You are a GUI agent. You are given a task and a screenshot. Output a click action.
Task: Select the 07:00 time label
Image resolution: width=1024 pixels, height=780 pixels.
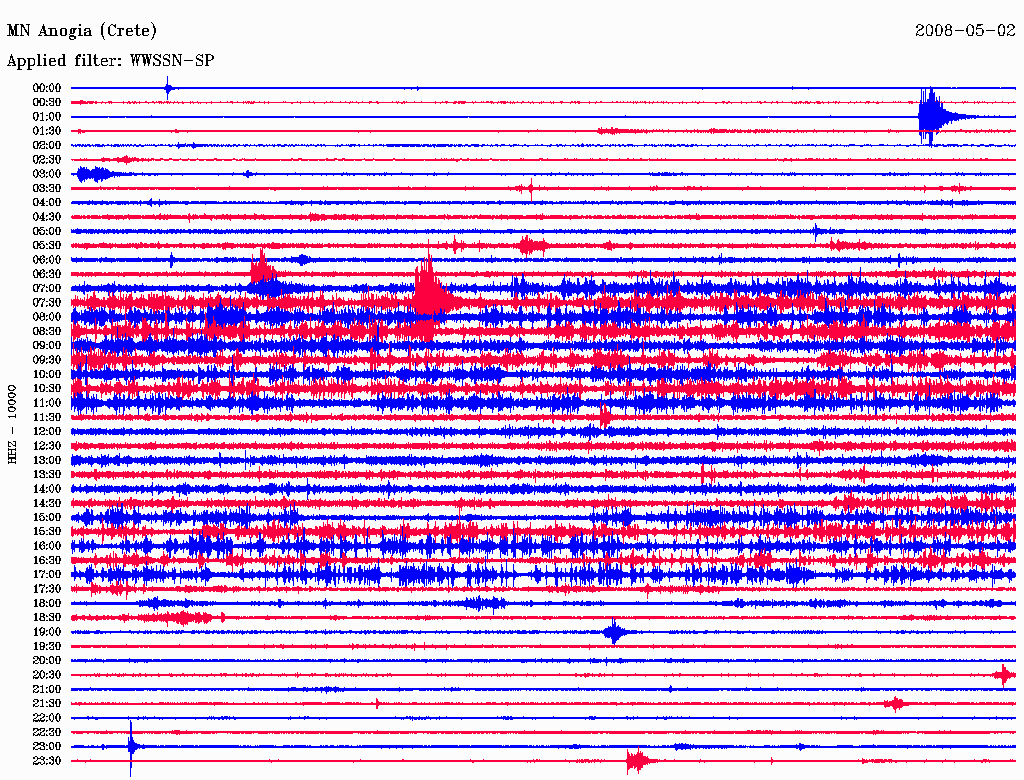coord(47,288)
